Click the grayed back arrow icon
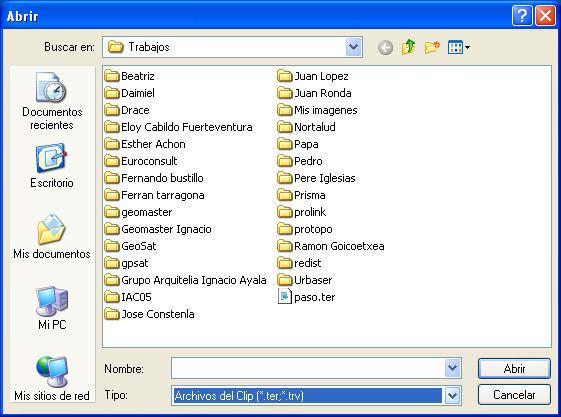The image size is (561, 417). tap(385, 47)
